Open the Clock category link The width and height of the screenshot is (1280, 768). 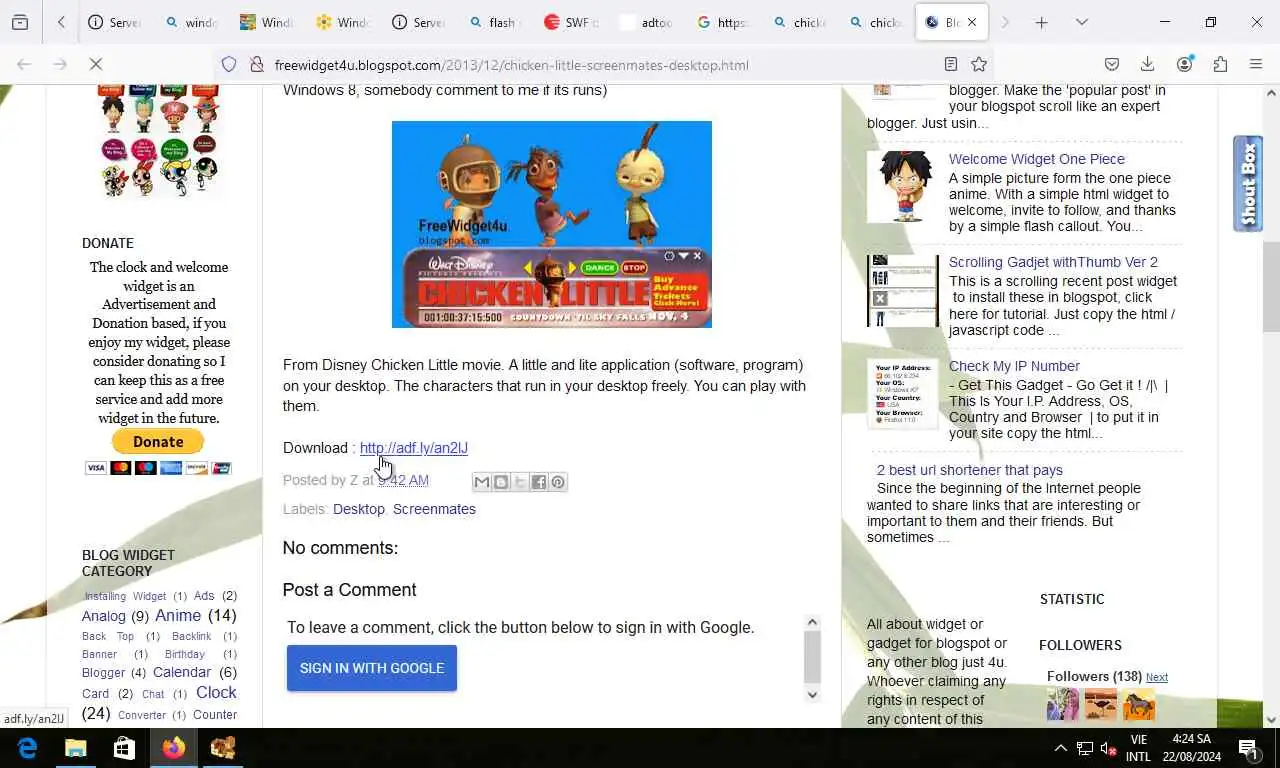pos(216,692)
